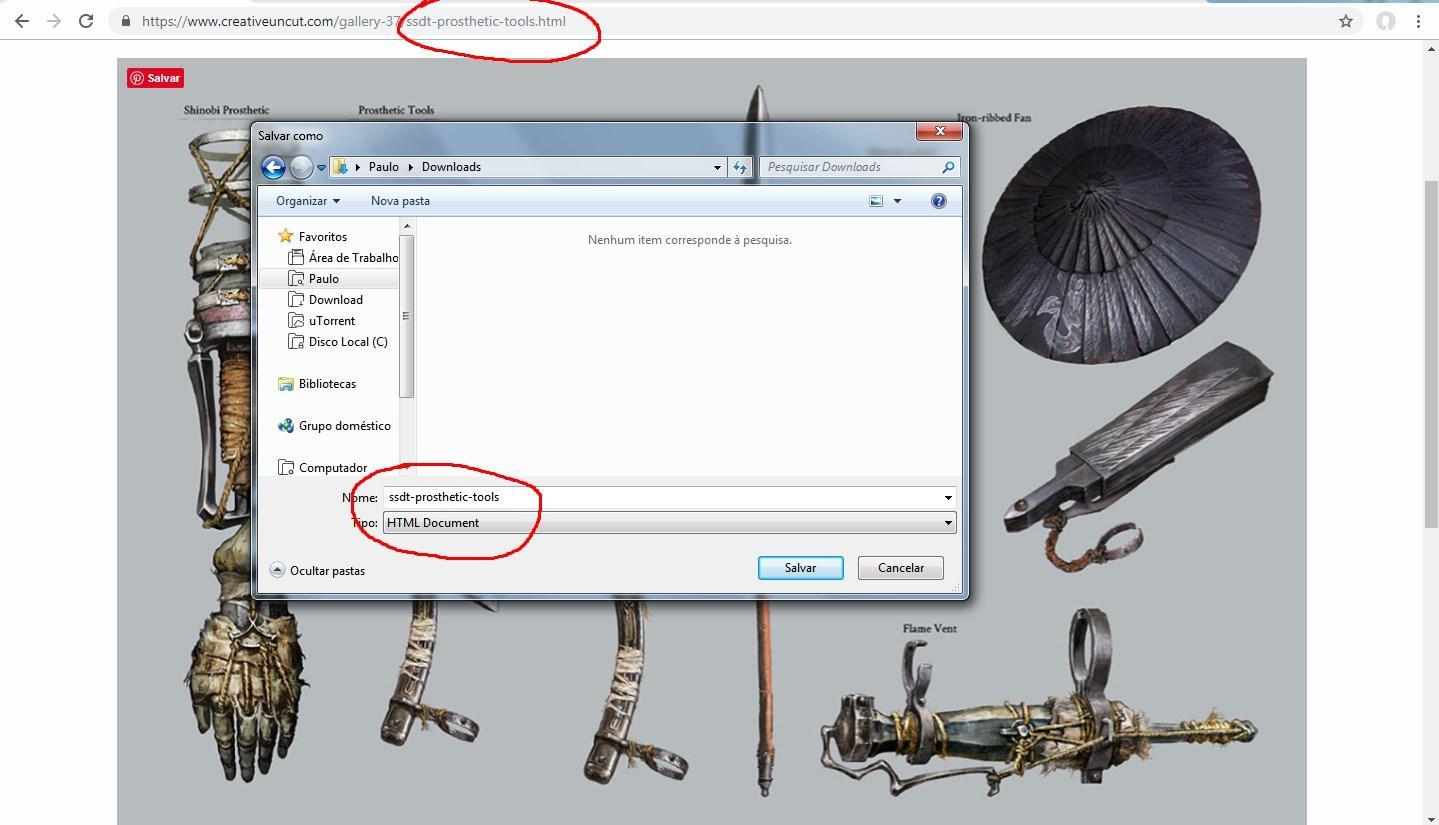The image size is (1439, 825).
Task: Select Download in the sidebar
Action: (x=335, y=300)
